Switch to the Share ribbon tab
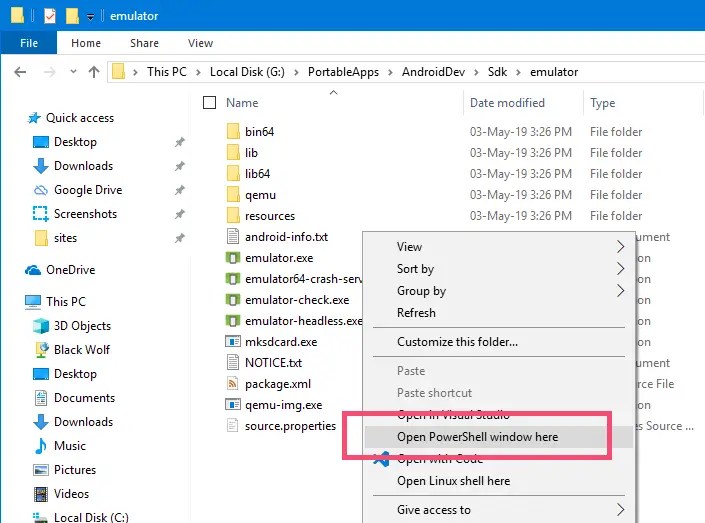This screenshot has width=705, height=523. click(x=144, y=43)
